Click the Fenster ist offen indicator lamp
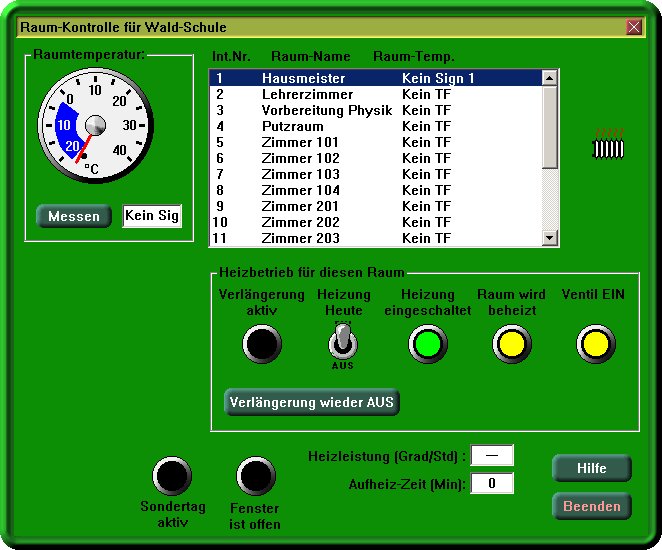Screen dimensions: 662x550 (255, 477)
